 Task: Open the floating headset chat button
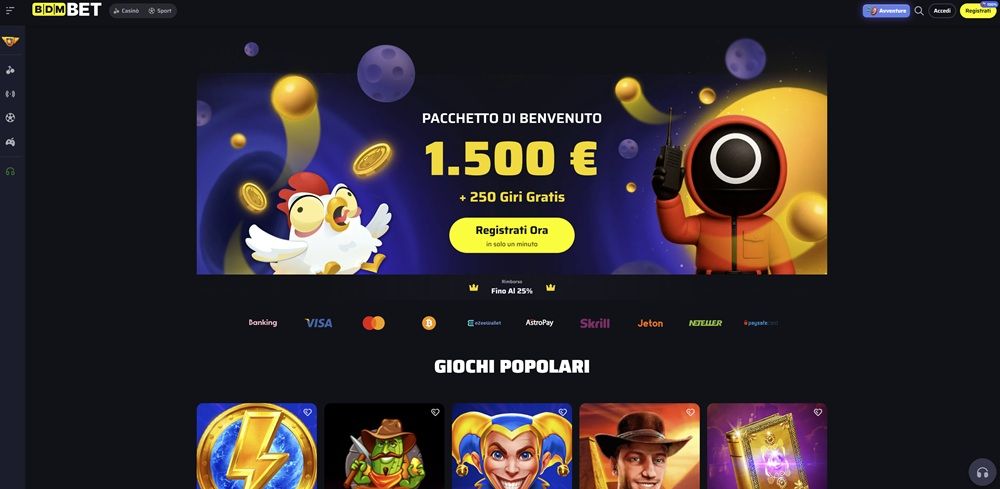click(982, 472)
